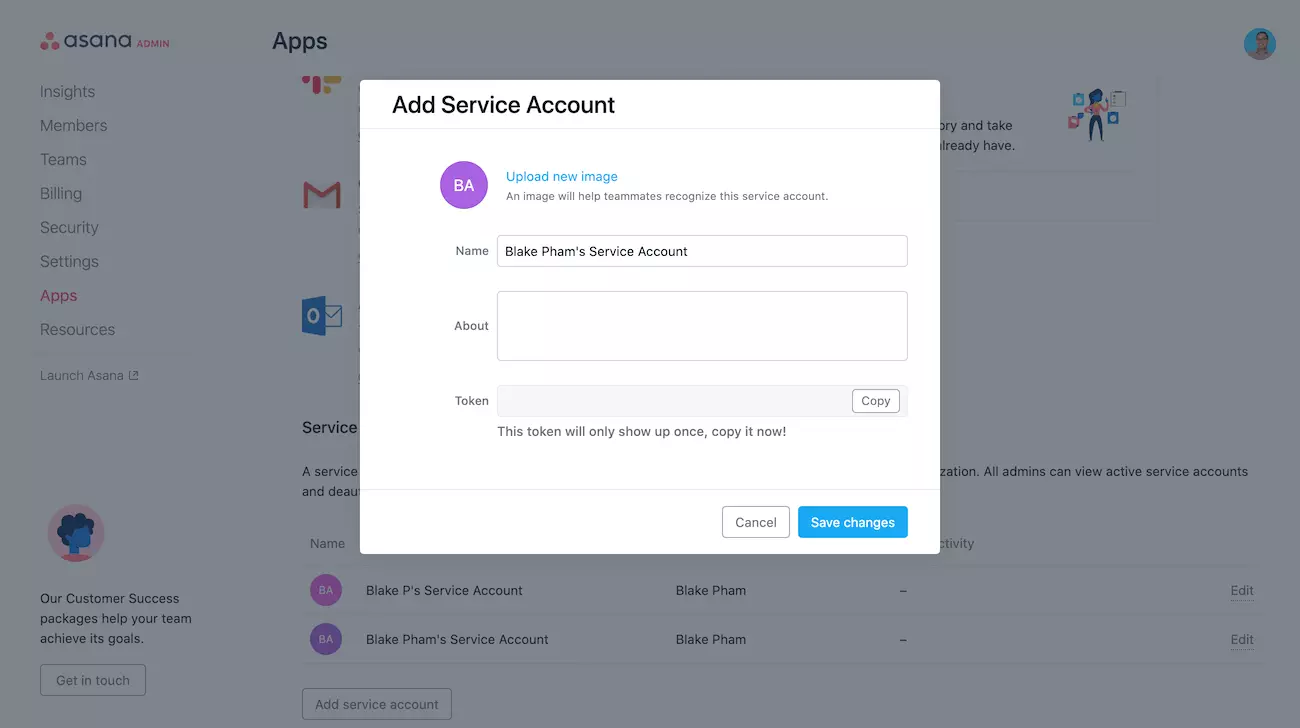The width and height of the screenshot is (1300, 728).
Task: Copy the token with the Copy button
Action: (x=876, y=401)
